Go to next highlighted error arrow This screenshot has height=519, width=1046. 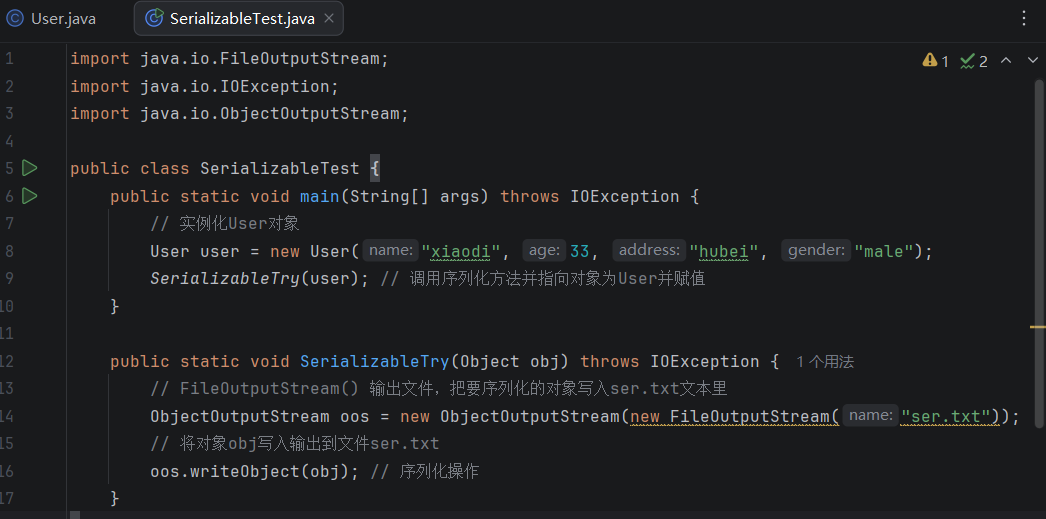tap(1033, 61)
